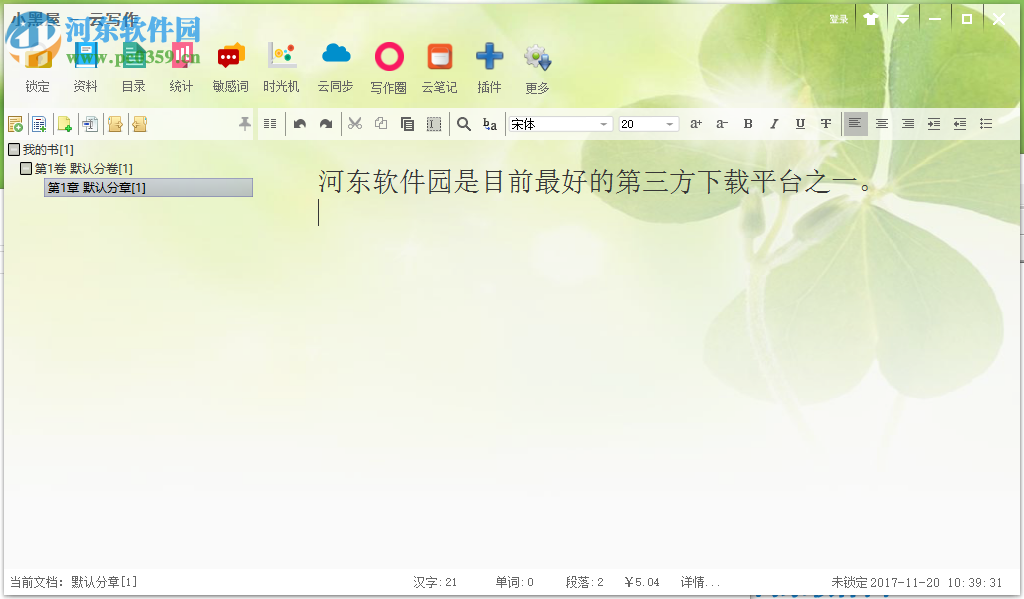1024x599 pixels.
Task: Check the 我的书 checkbox in the tree
Action: tap(14, 148)
